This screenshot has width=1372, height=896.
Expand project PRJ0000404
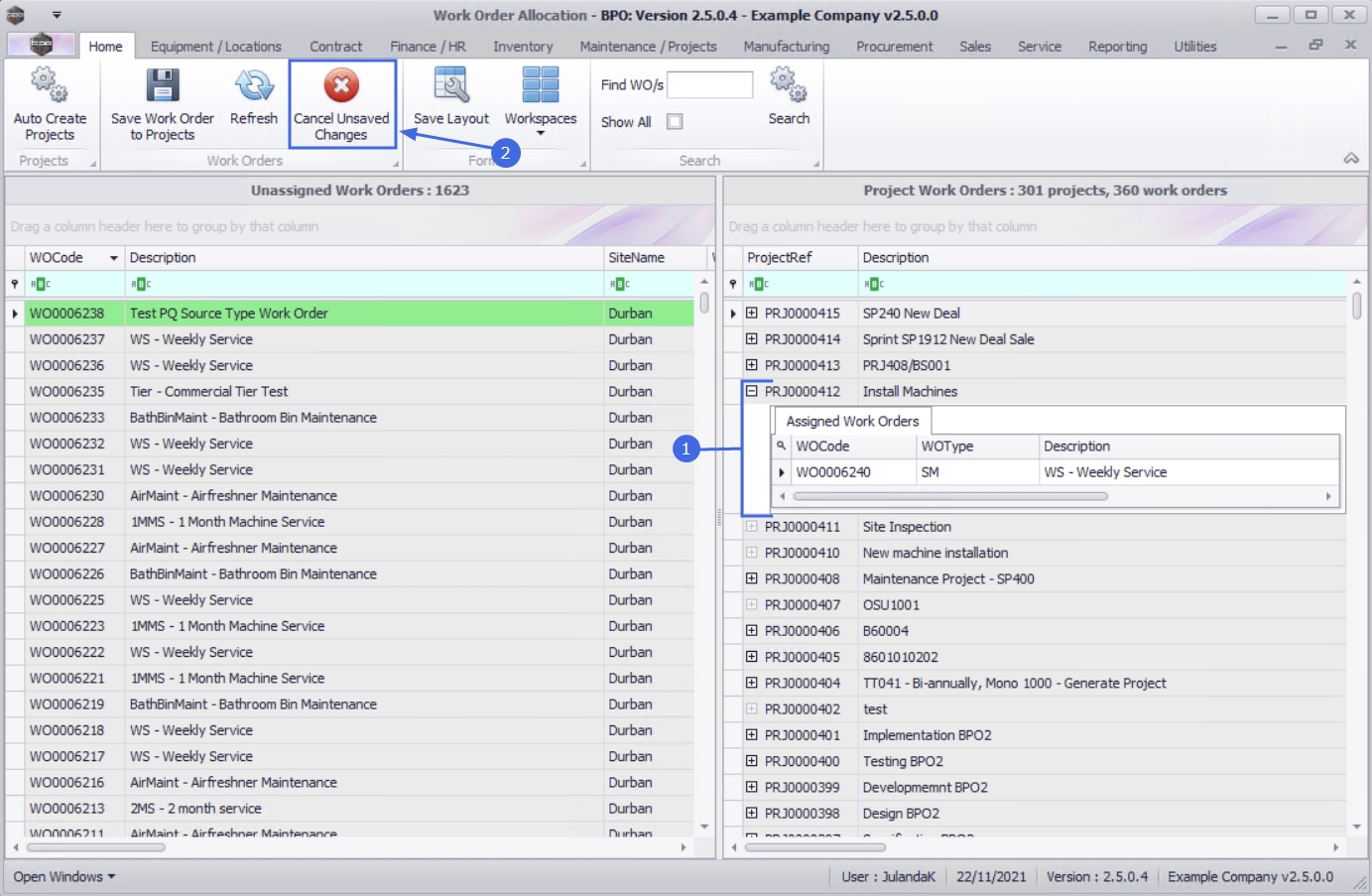[752, 683]
